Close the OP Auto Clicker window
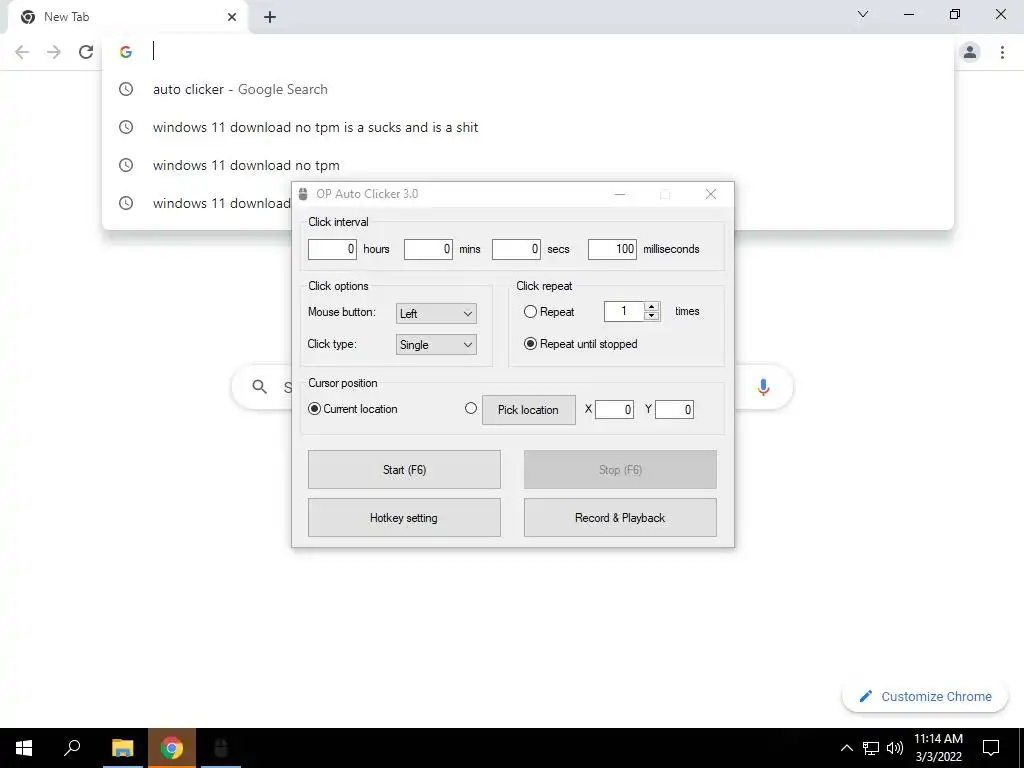The height and width of the screenshot is (768, 1024). [711, 194]
